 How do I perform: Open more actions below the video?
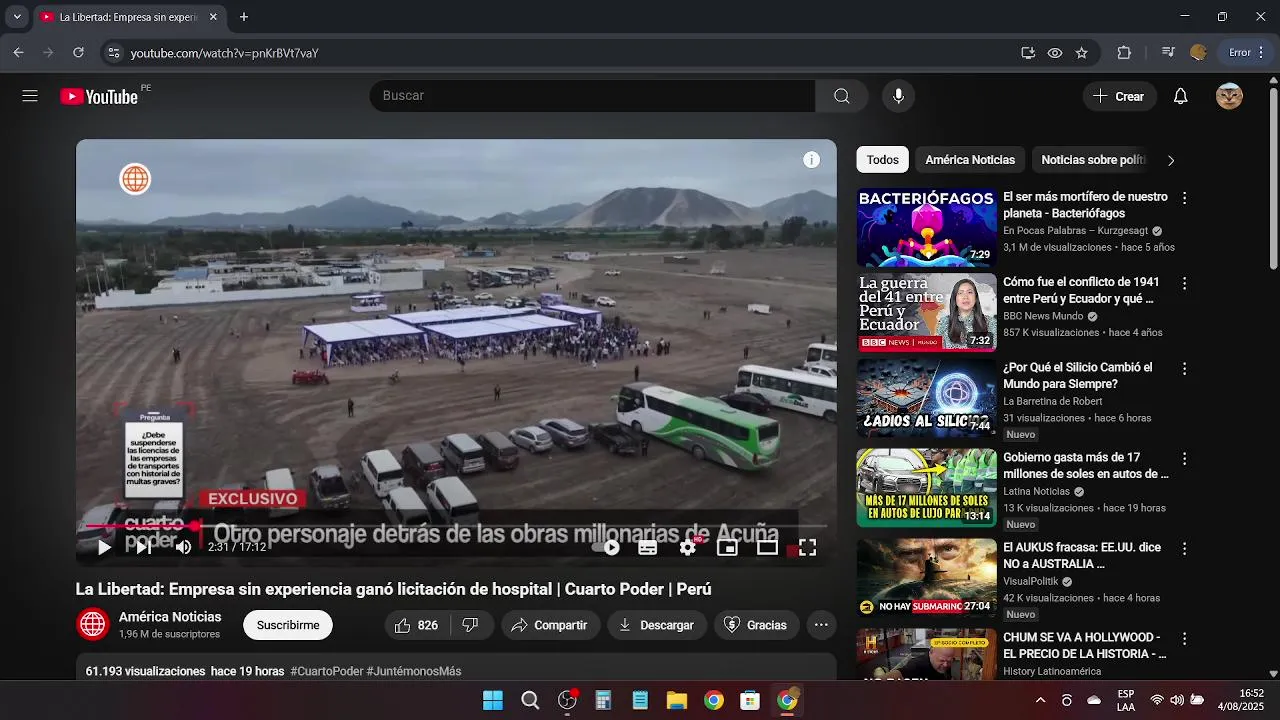(821, 625)
